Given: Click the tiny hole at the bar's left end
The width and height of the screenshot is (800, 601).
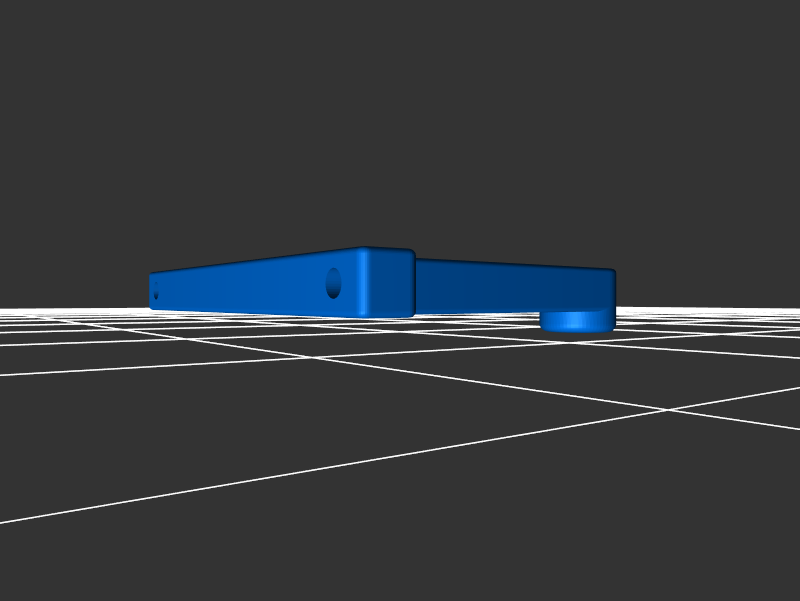Looking at the screenshot, I should (x=156, y=292).
